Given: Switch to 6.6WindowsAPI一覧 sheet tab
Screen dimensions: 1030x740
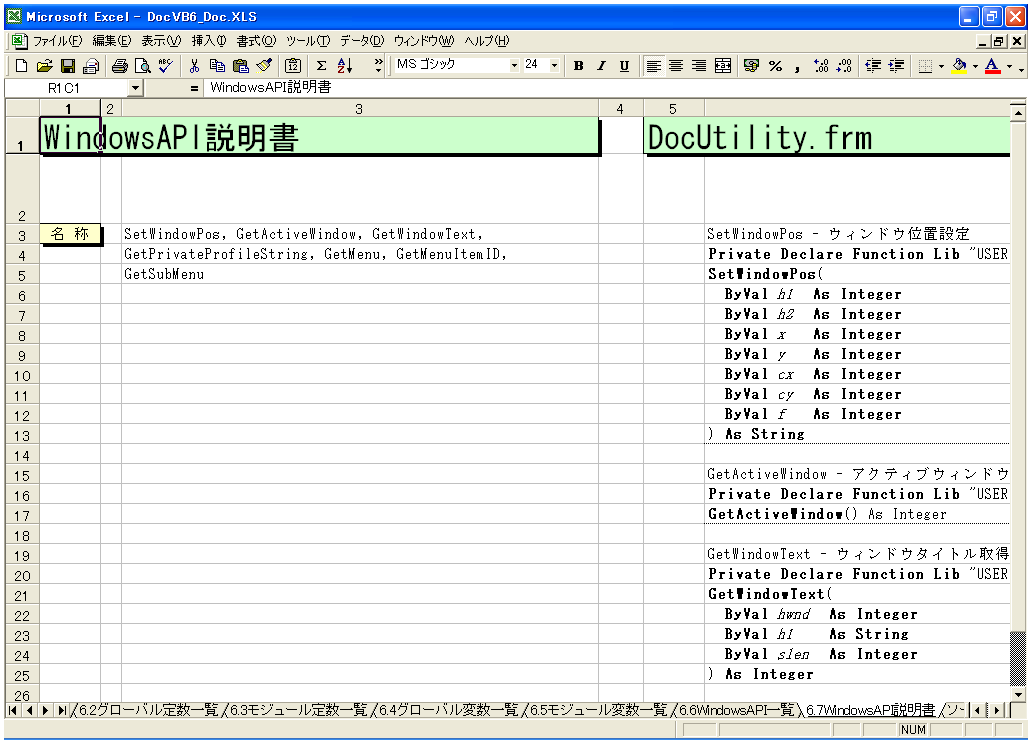Looking at the screenshot, I should pyautogui.click(x=736, y=710).
